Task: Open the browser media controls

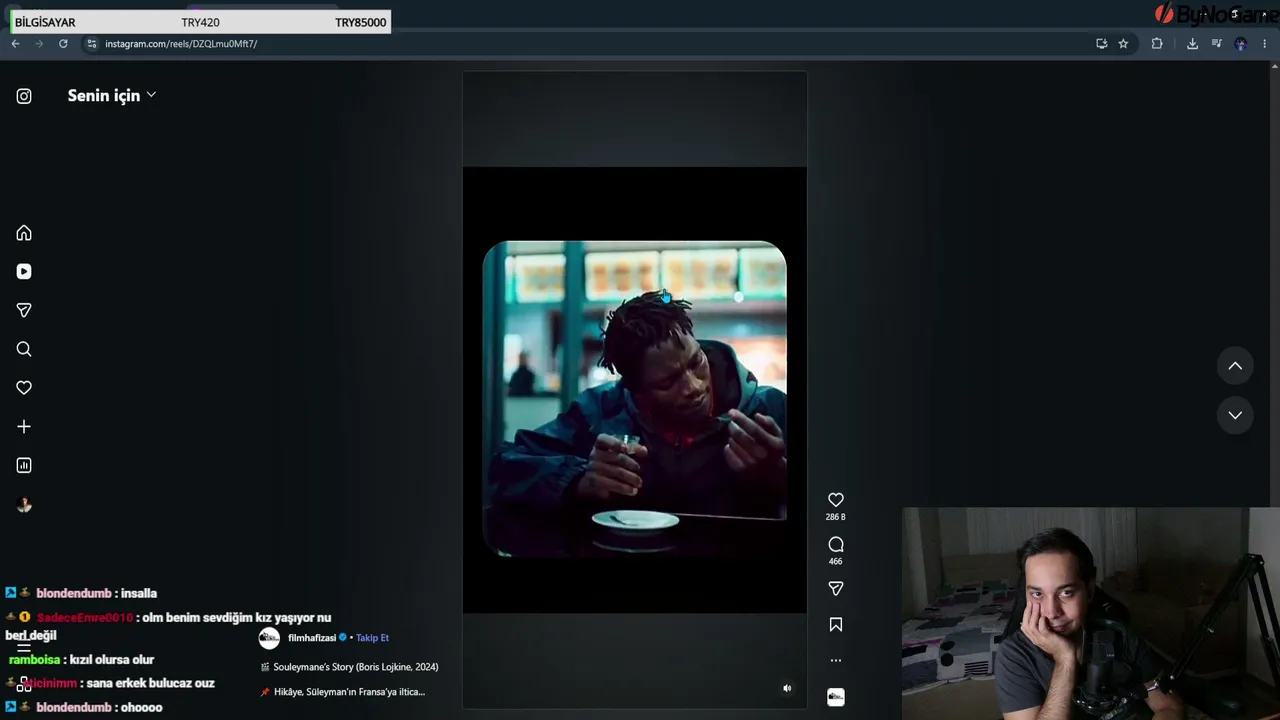Action: point(1216,44)
